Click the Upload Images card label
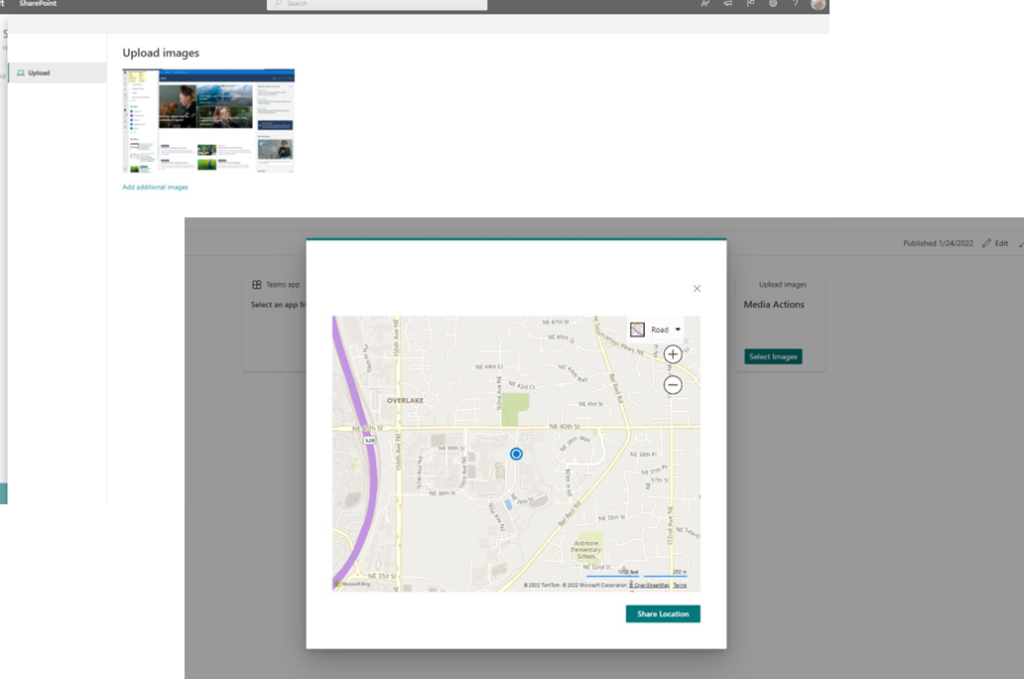This screenshot has width=1024, height=679. [x=782, y=285]
